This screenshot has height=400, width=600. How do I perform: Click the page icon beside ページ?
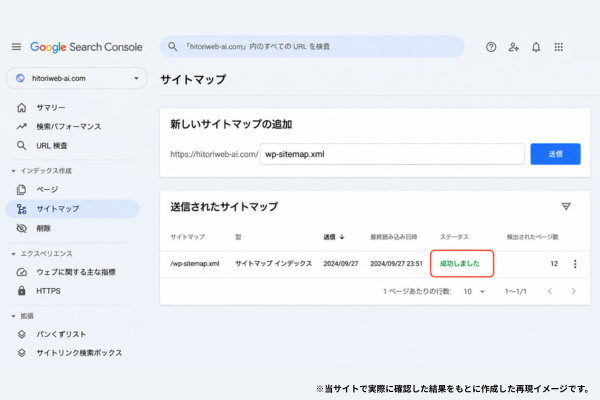pyautogui.click(x=21, y=189)
